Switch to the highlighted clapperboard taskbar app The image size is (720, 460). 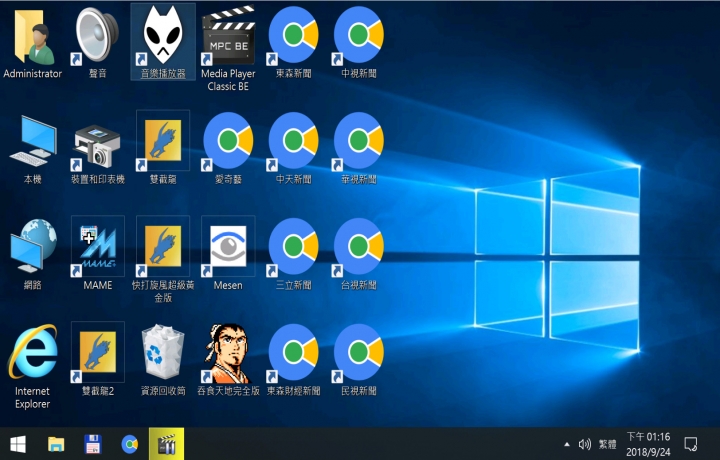click(x=166, y=444)
